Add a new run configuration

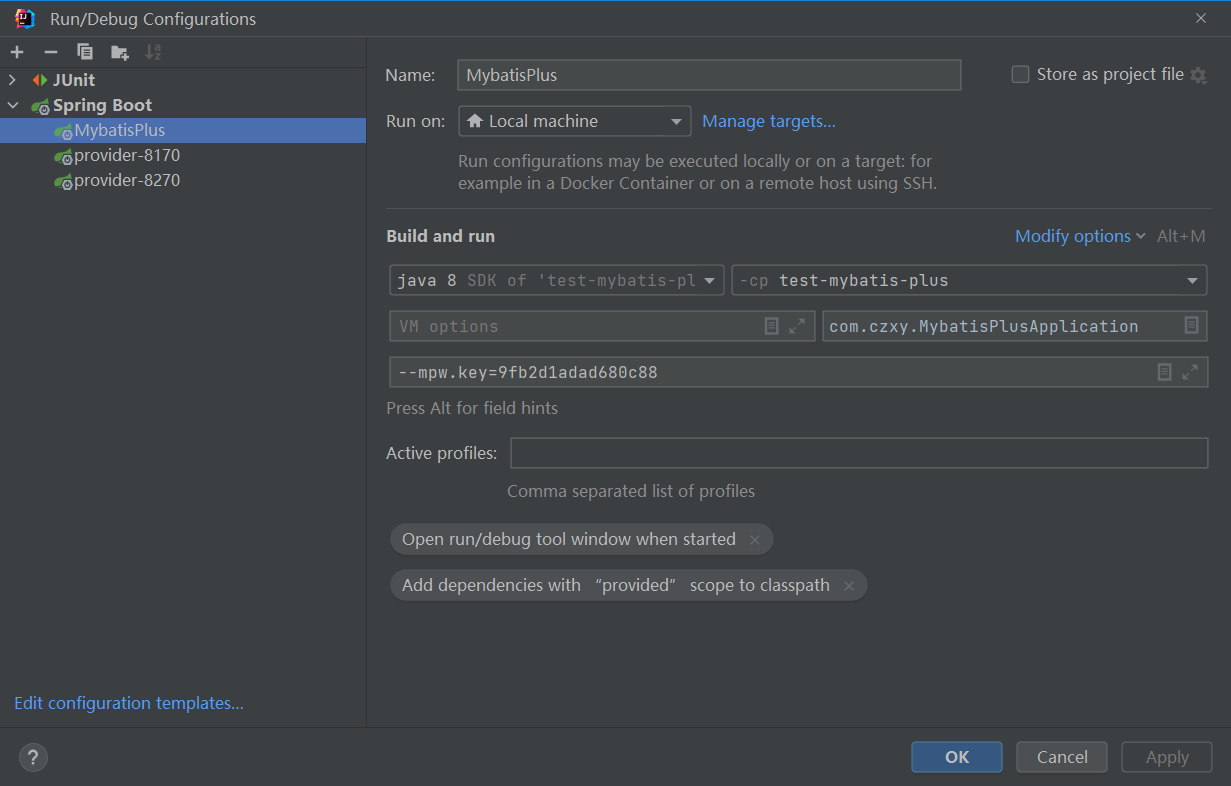16,51
